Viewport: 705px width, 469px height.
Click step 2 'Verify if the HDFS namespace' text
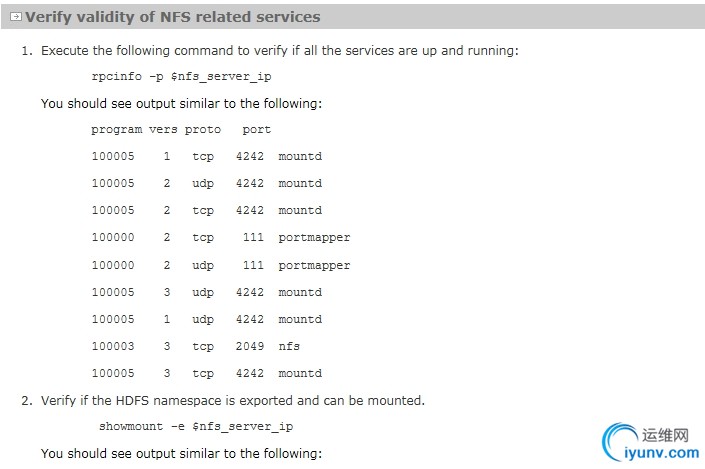(233, 400)
